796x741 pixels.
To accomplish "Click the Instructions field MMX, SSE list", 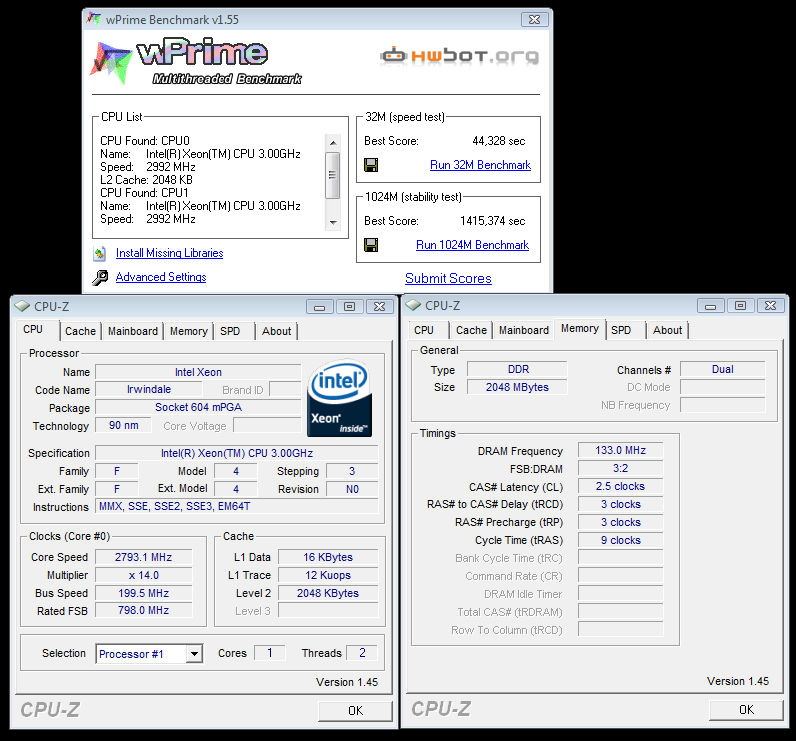I will pos(237,507).
